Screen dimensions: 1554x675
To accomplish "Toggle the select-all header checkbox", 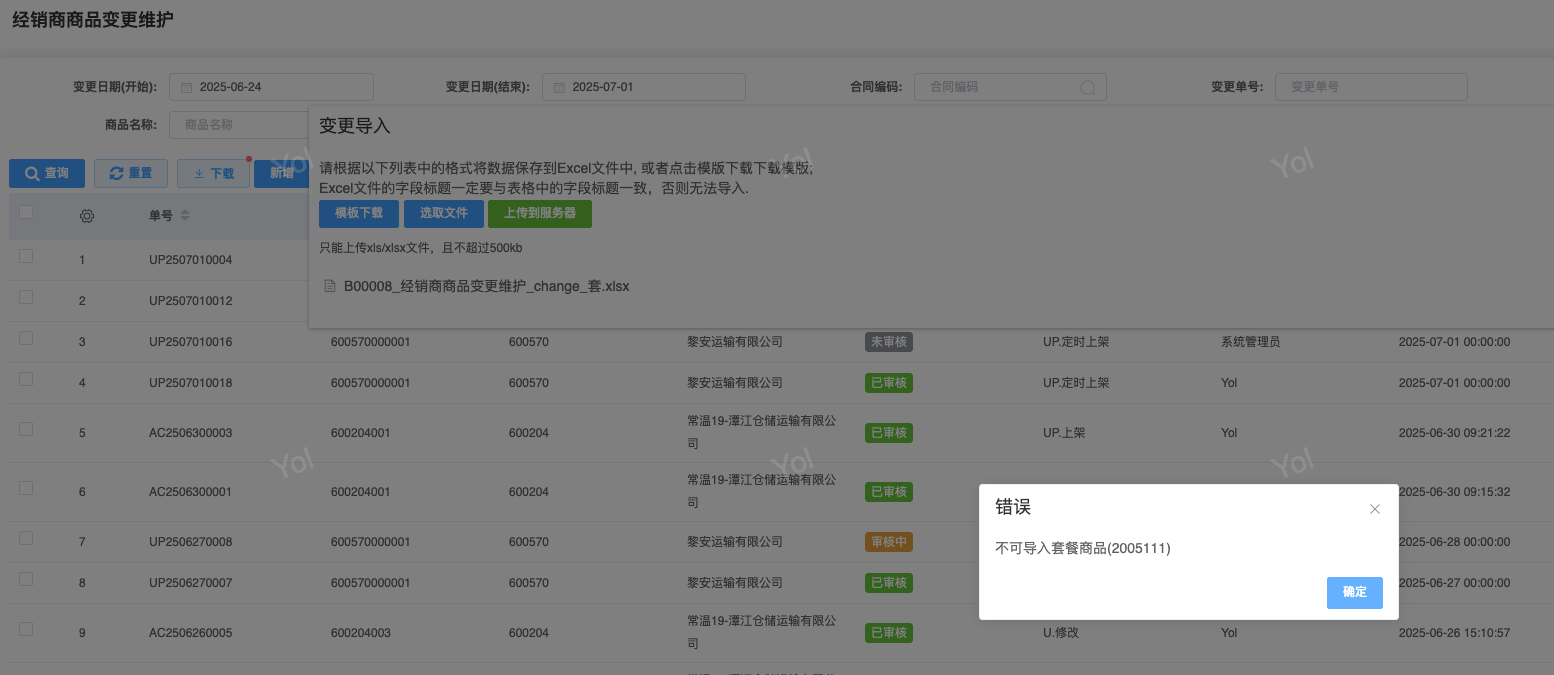I will click(x=26, y=212).
